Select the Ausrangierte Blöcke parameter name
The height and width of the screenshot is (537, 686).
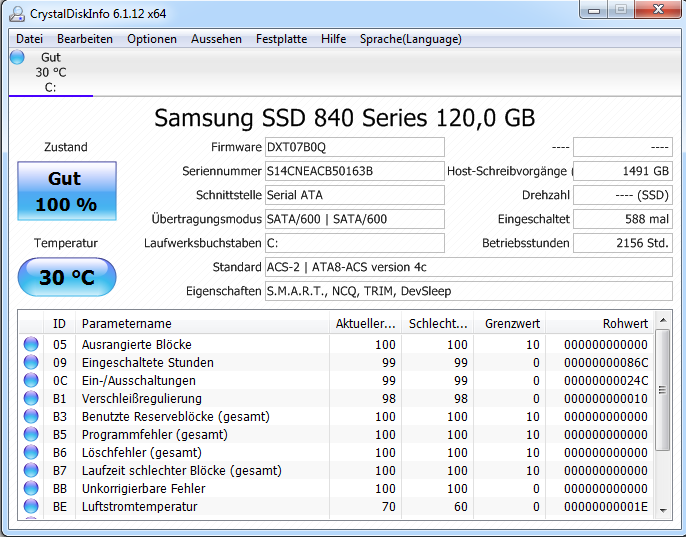pos(136,344)
